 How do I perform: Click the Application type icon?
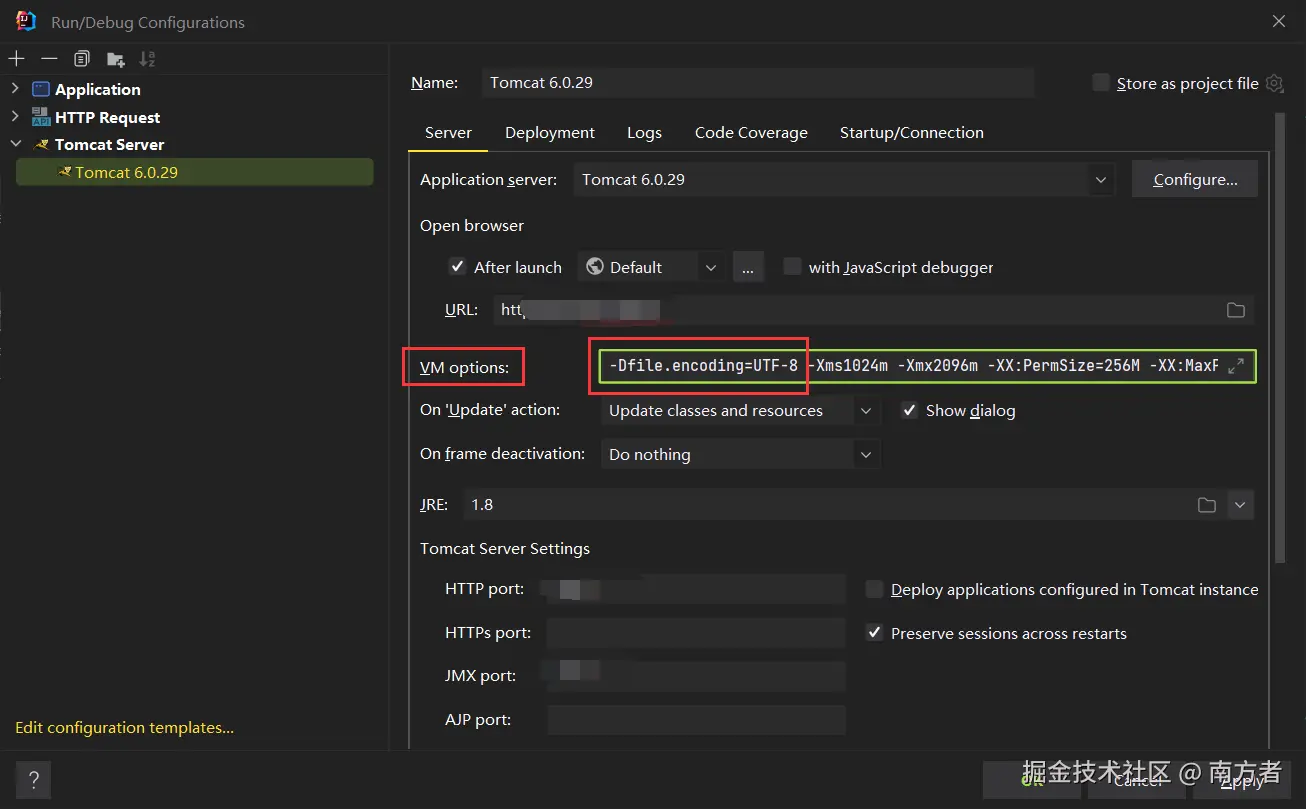coord(41,90)
